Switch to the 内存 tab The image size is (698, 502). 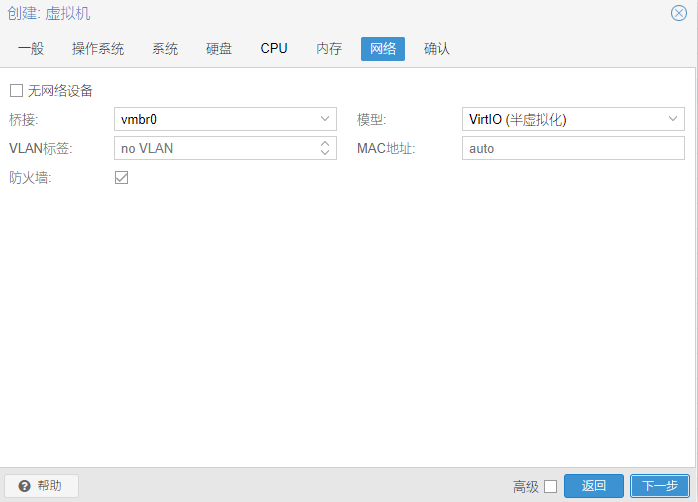tap(329, 49)
